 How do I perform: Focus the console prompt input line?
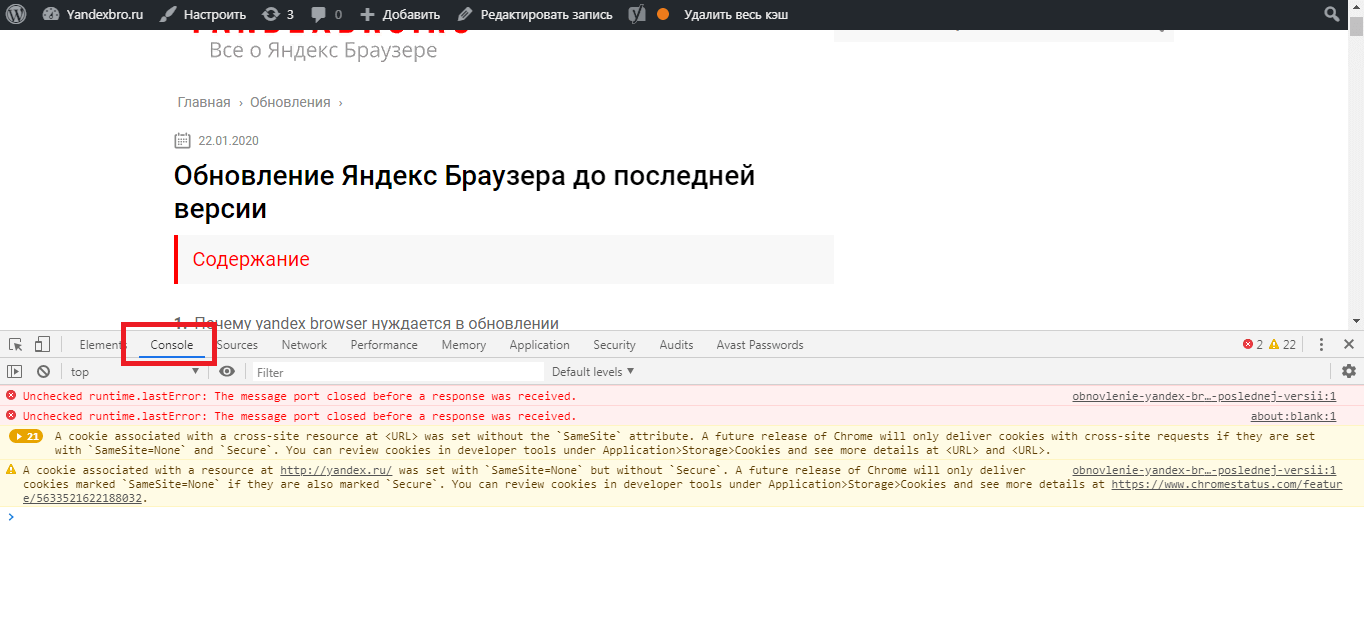(680, 517)
